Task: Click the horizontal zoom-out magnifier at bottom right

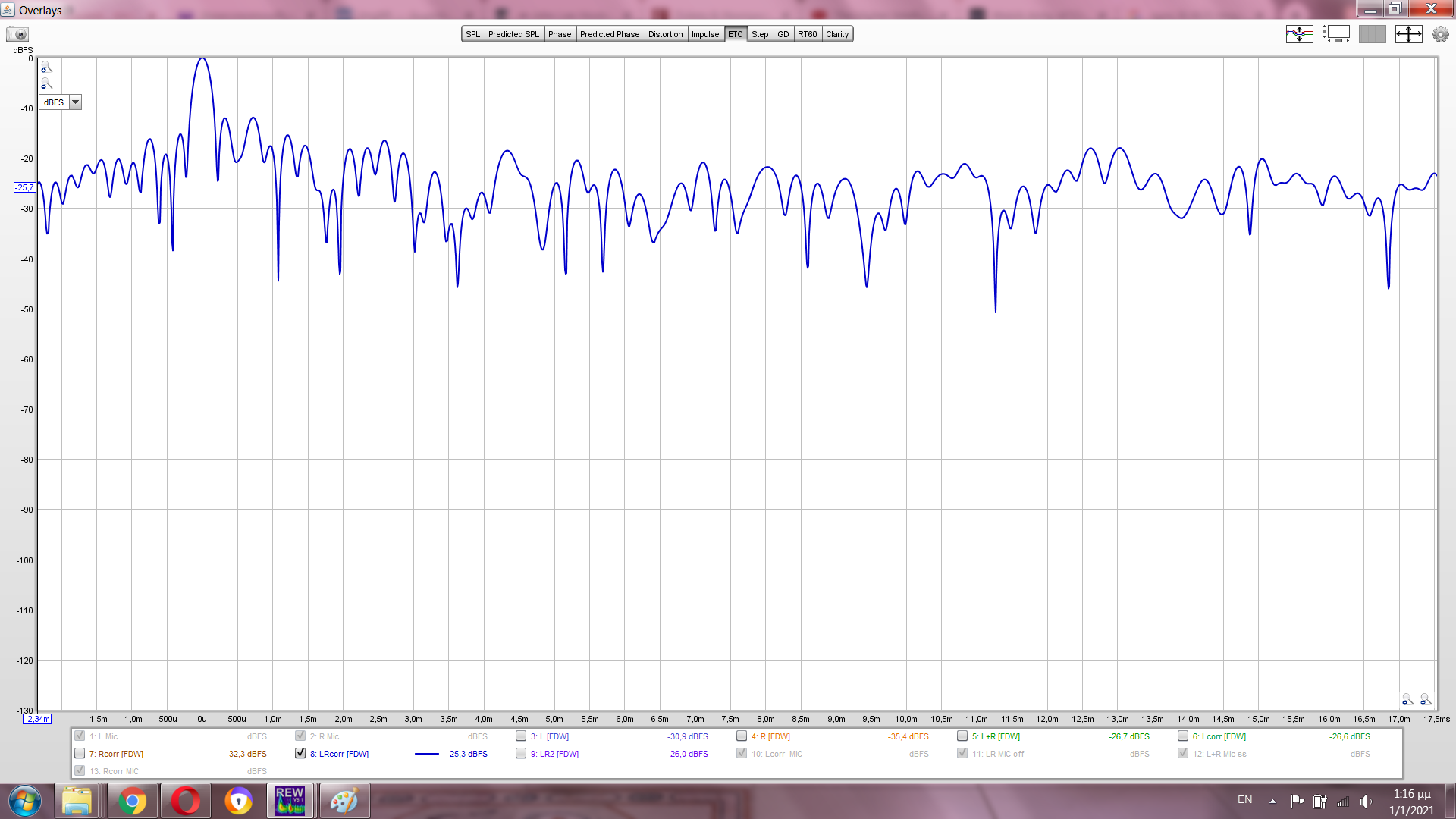Action: (x=1407, y=699)
